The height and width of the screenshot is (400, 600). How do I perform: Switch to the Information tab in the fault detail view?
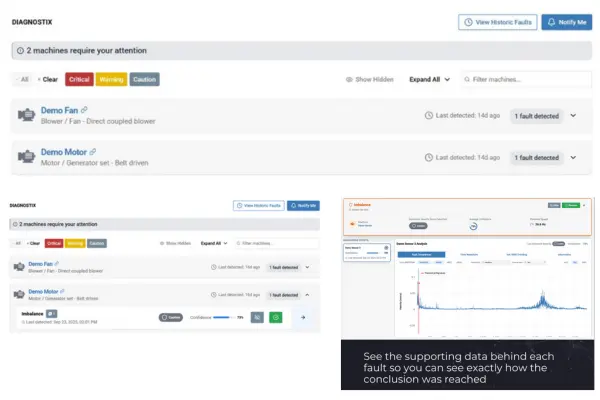pyautogui.click(x=564, y=254)
